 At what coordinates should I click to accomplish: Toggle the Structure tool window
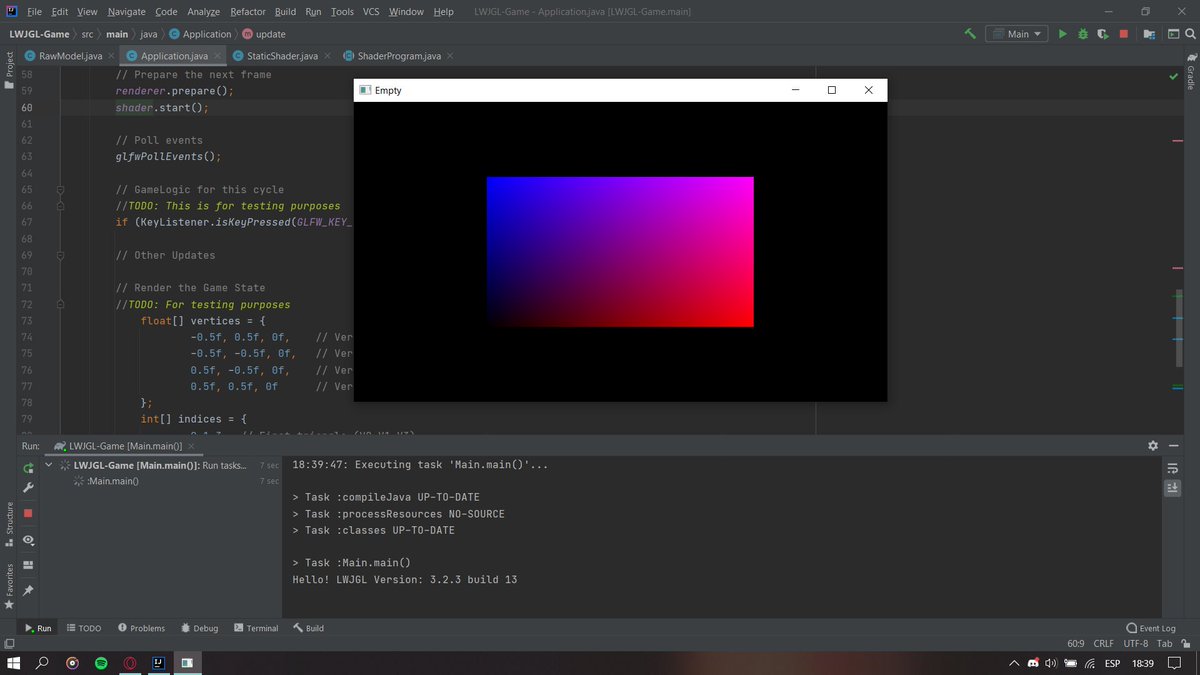(9, 523)
